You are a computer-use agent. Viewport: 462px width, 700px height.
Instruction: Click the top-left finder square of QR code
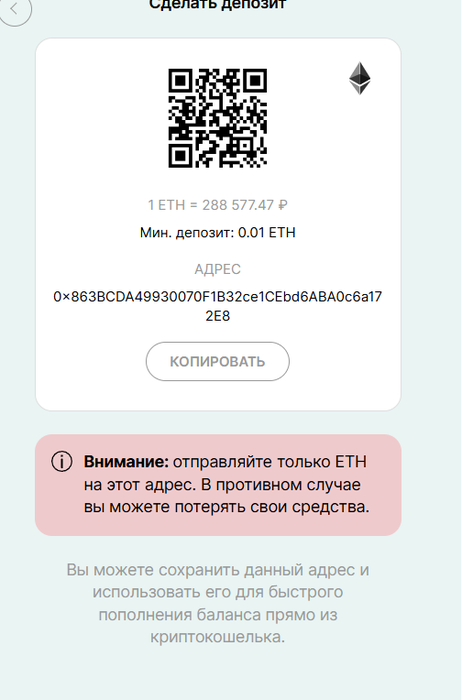pos(180,81)
